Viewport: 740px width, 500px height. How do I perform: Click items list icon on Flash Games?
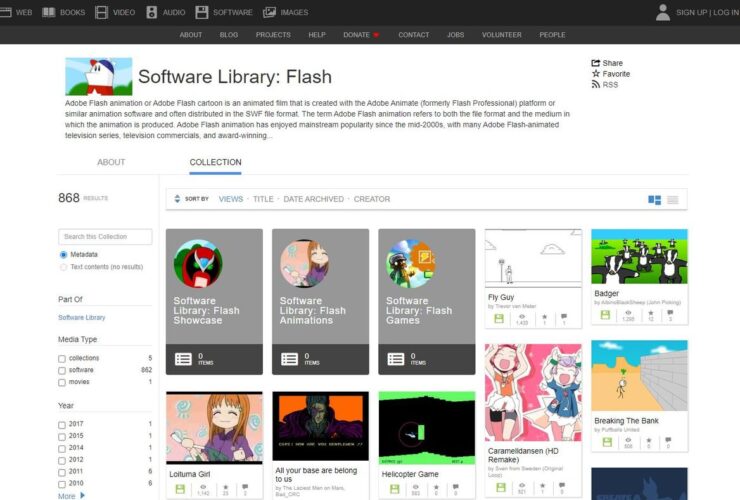pyautogui.click(x=395, y=359)
